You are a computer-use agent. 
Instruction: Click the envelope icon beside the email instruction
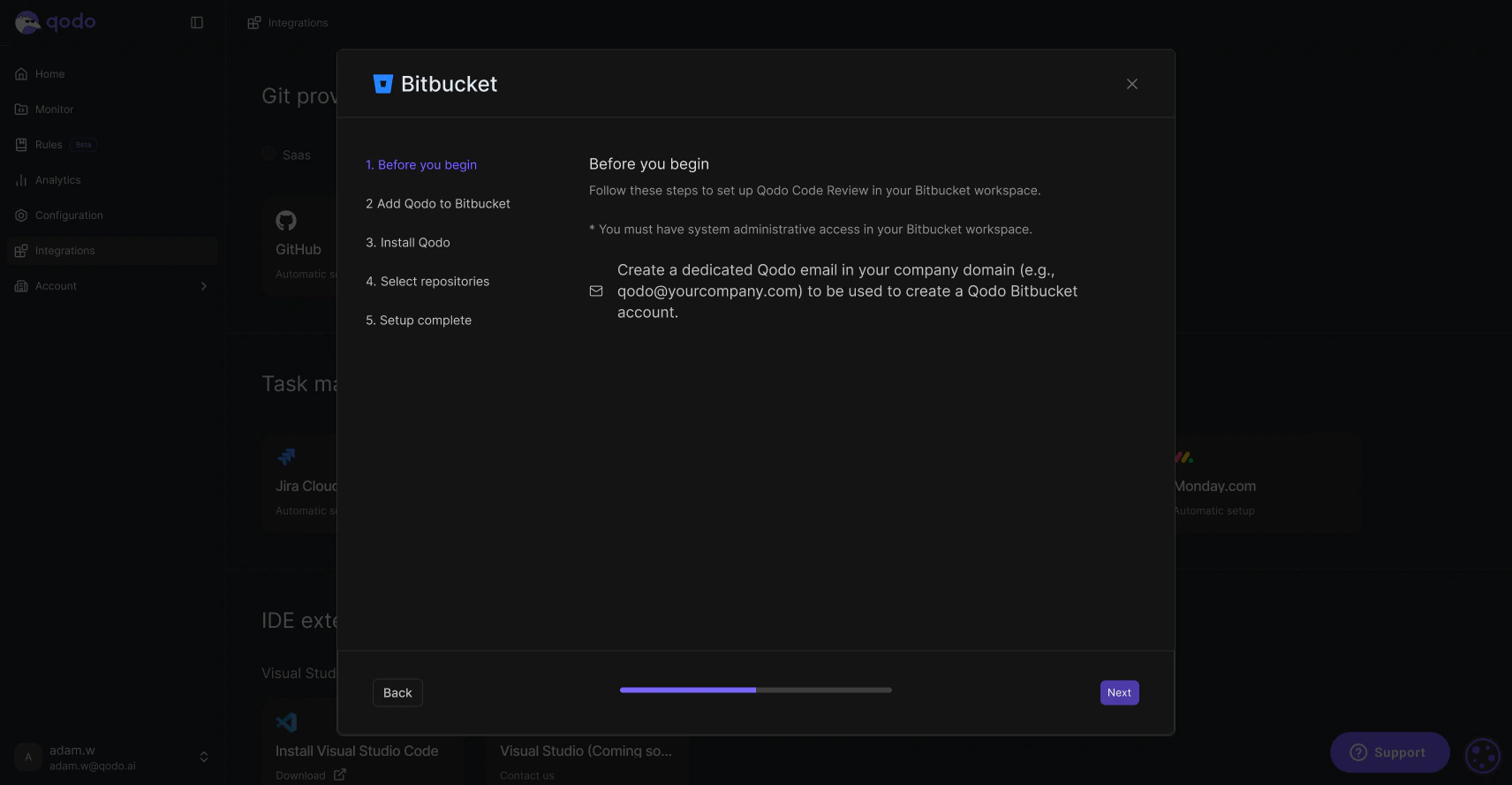(x=596, y=291)
